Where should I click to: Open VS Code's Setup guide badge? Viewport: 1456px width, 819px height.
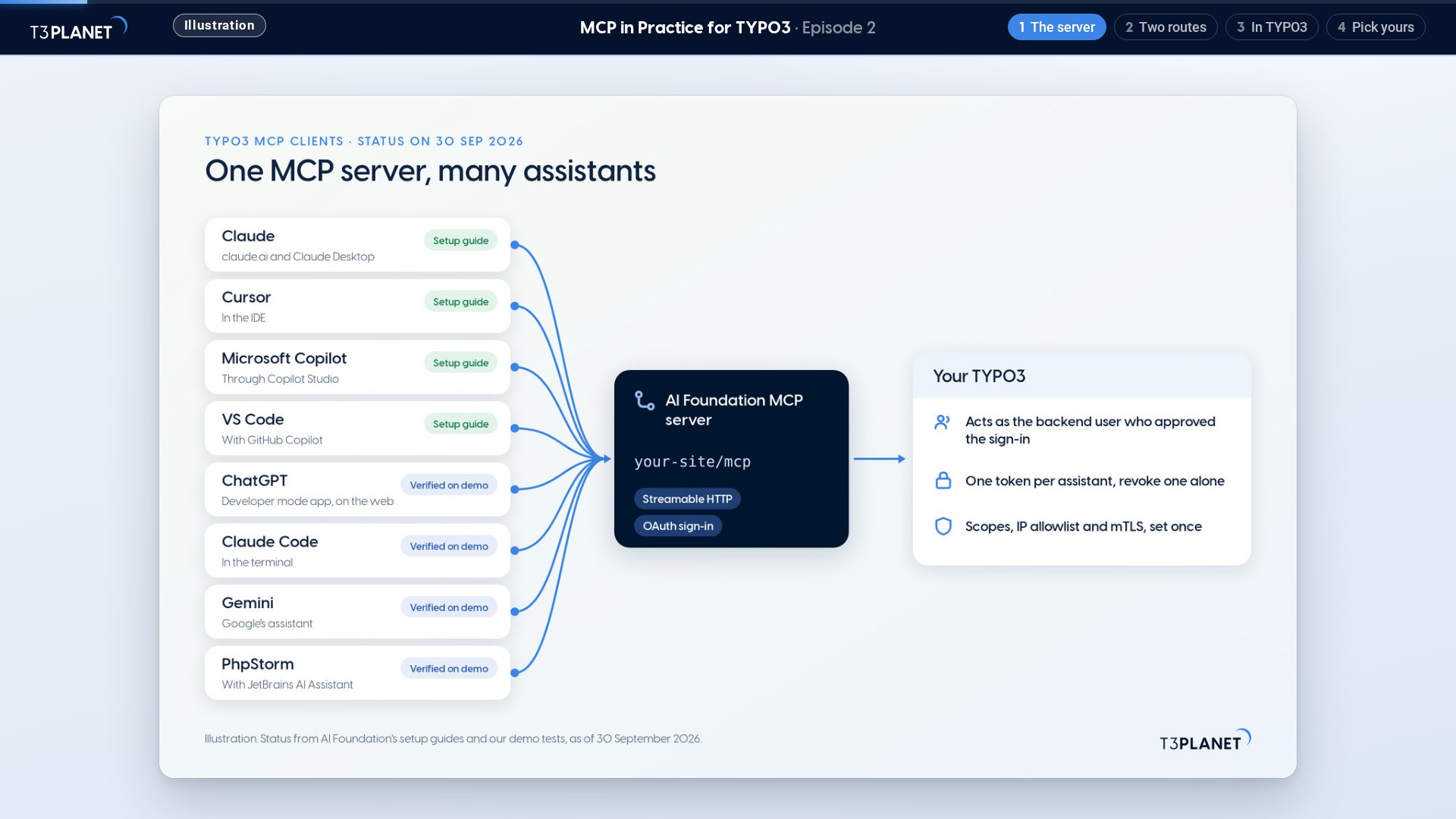[x=460, y=424]
